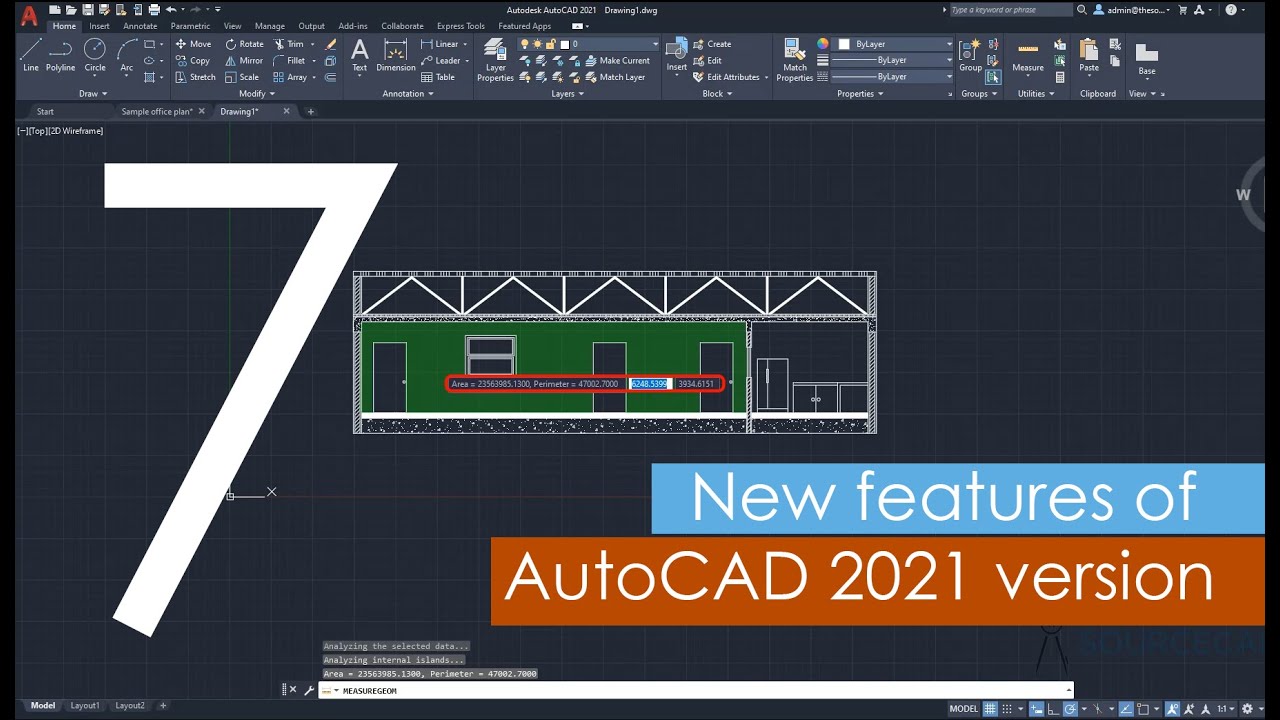Switch to the Insert ribbon tab

pos(99,26)
